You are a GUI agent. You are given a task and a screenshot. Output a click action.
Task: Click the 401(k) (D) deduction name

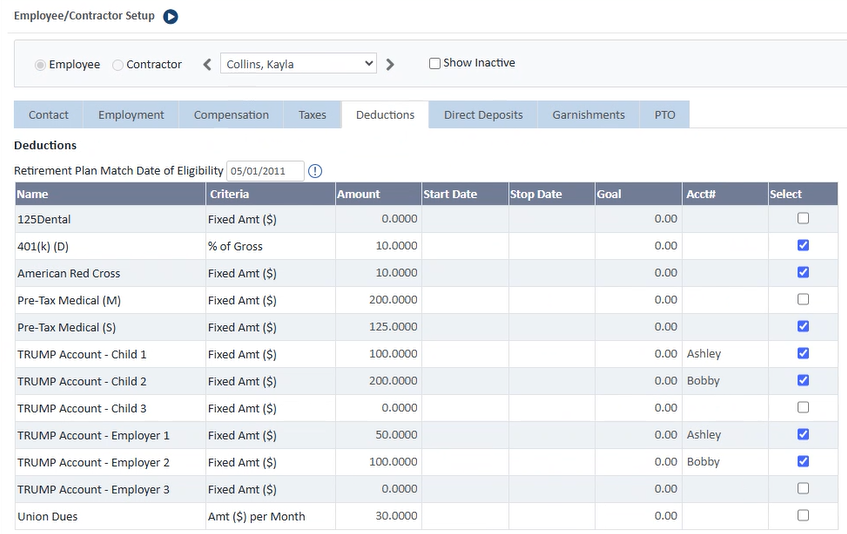tap(43, 247)
